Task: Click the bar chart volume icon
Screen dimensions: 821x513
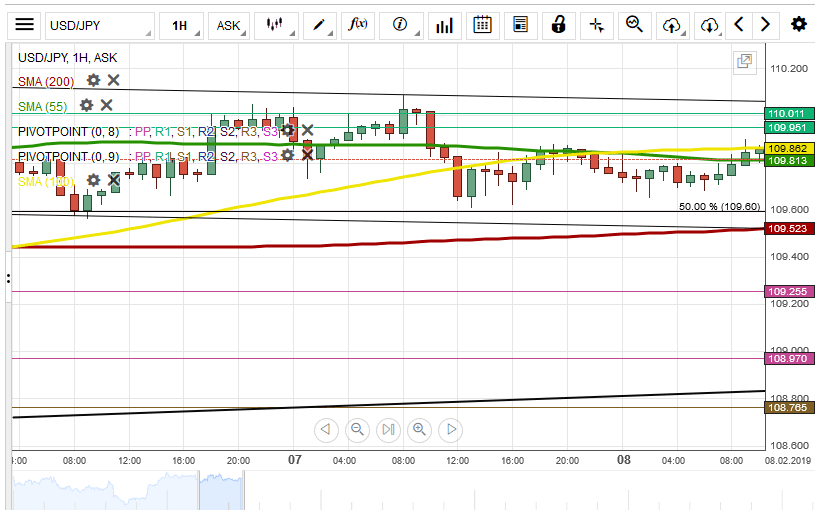Action: 442,25
